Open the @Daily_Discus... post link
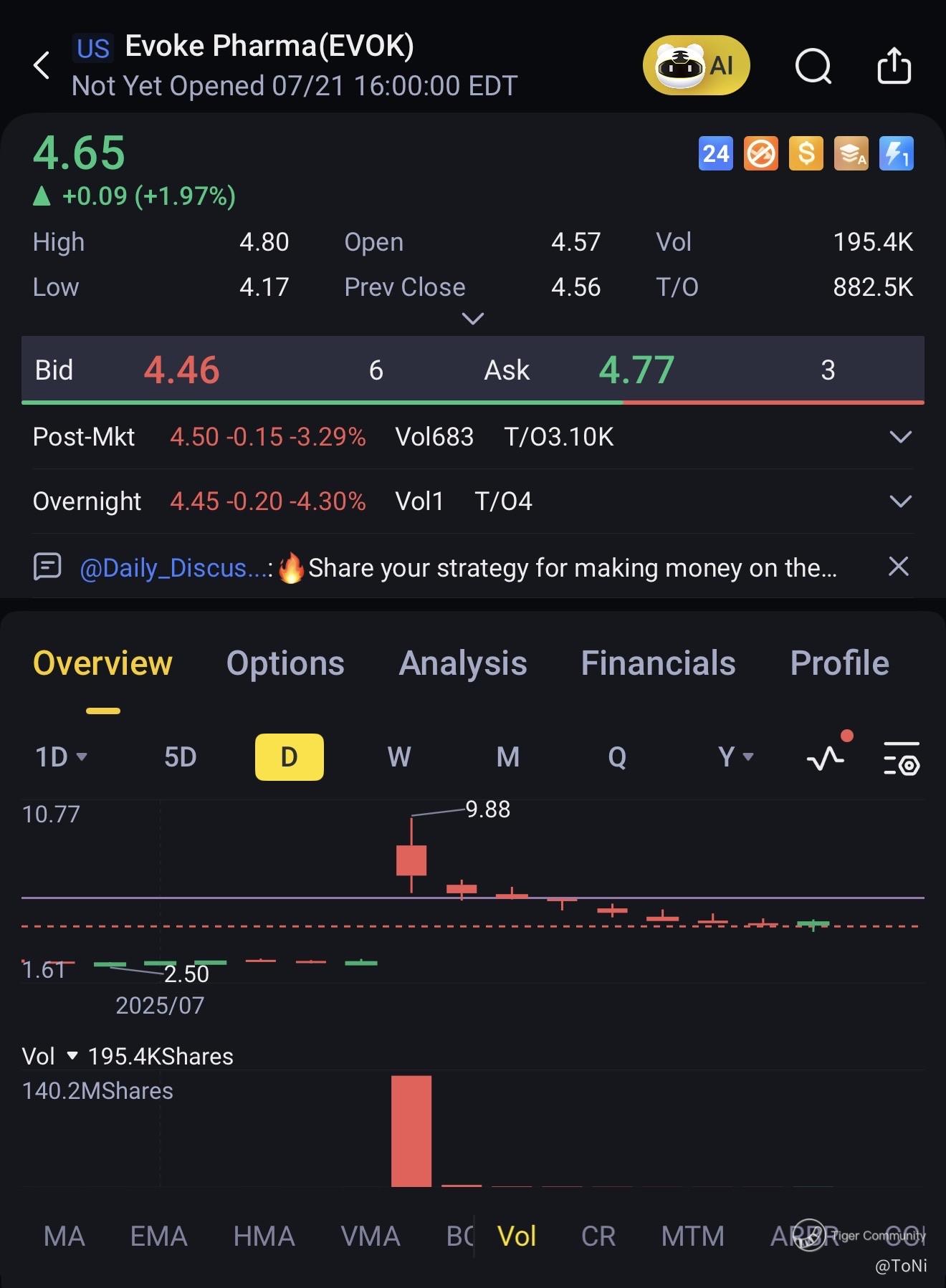The width and height of the screenshot is (946, 1288). (x=176, y=568)
